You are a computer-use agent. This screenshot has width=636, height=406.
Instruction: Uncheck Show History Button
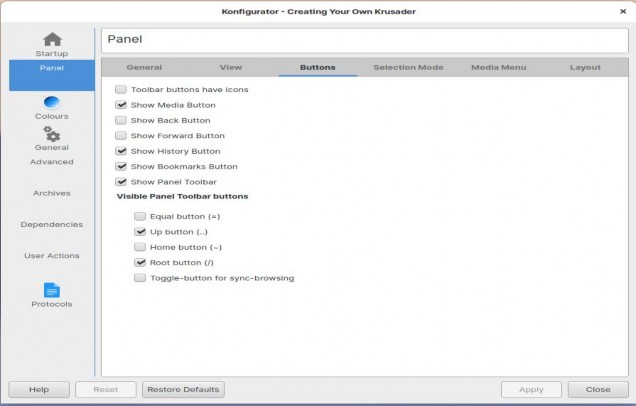[121, 151]
